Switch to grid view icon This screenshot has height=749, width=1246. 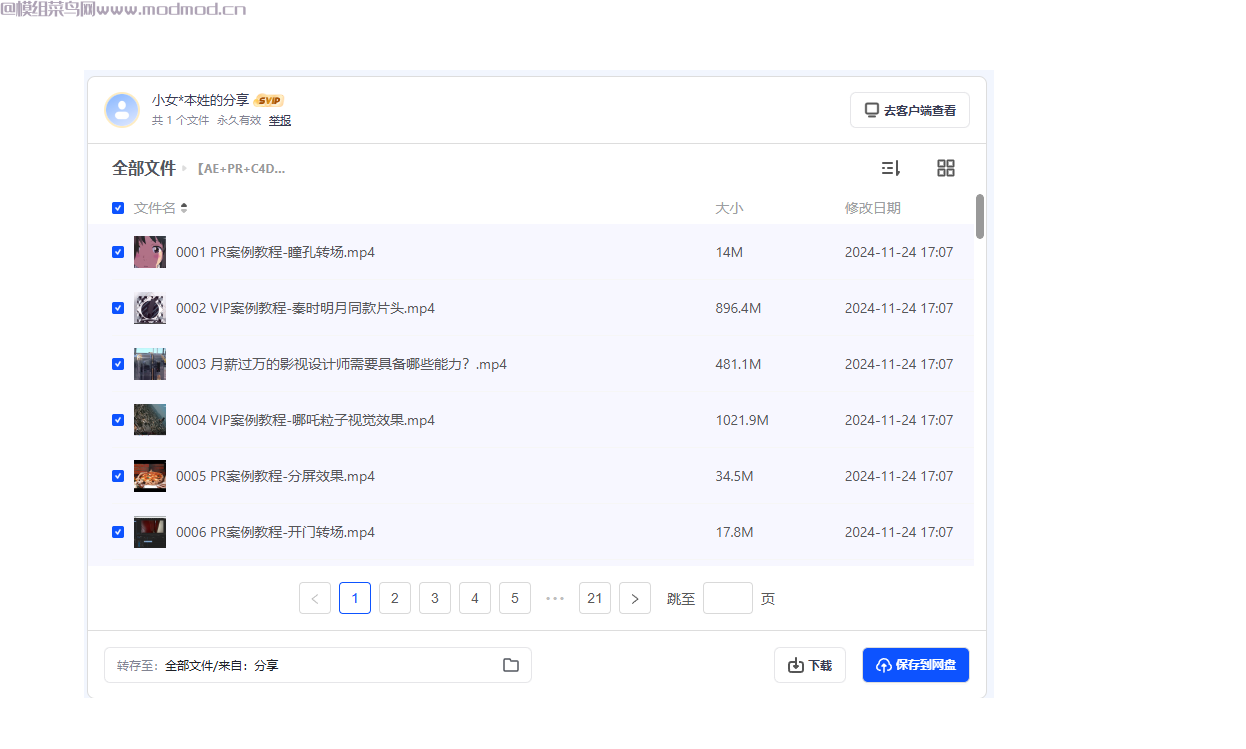coord(946,168)
